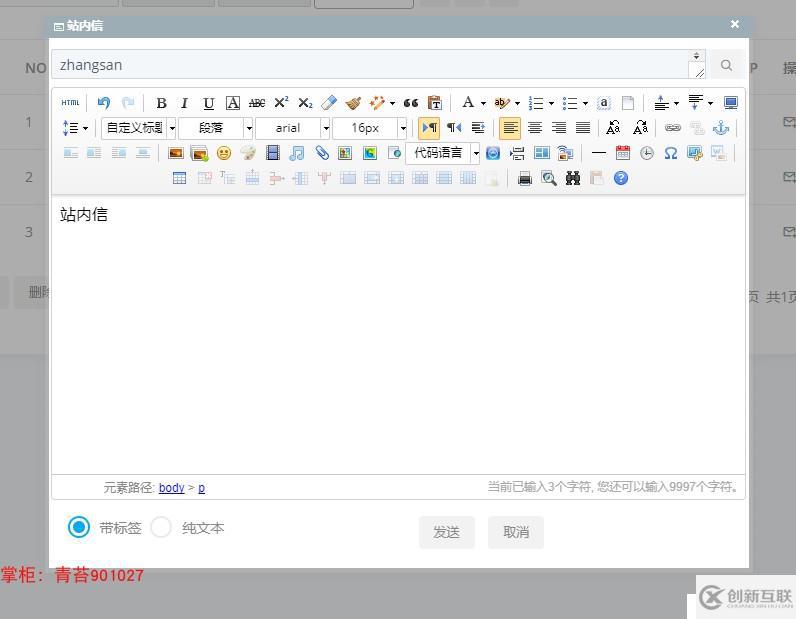Align text right

pos(558,128)
